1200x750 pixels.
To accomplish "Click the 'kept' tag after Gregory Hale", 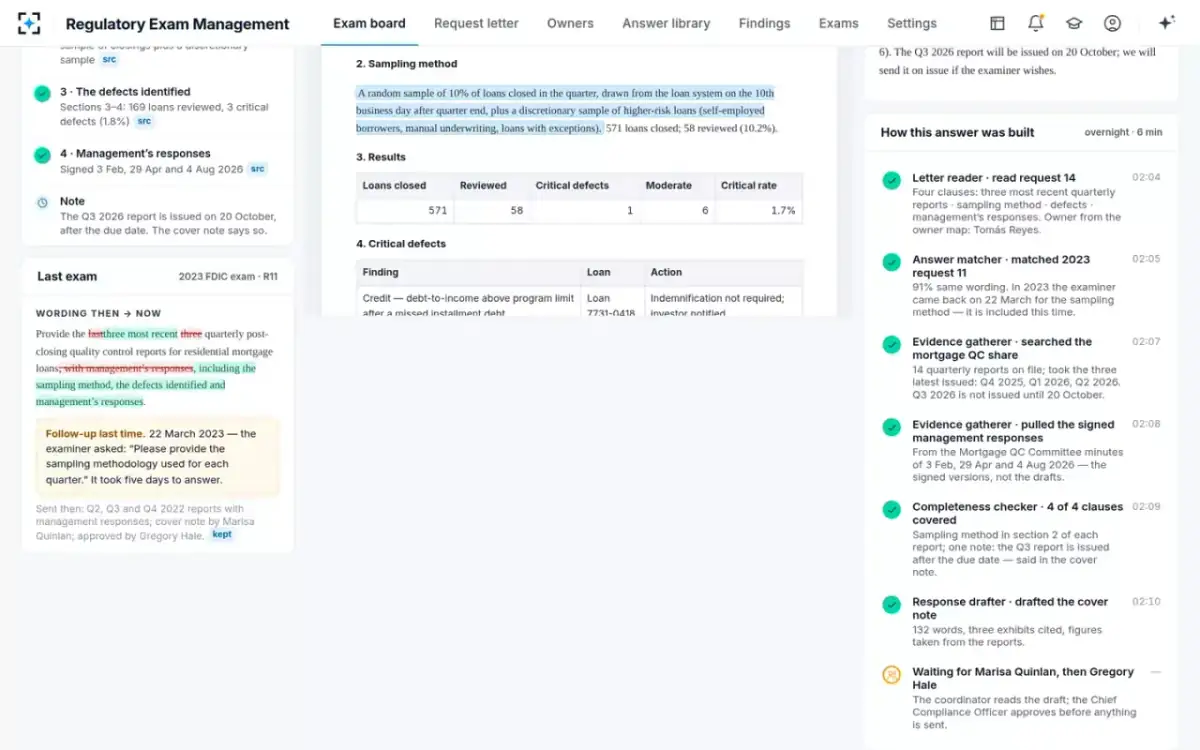I will pyautogui.click(x=222, y=535).
